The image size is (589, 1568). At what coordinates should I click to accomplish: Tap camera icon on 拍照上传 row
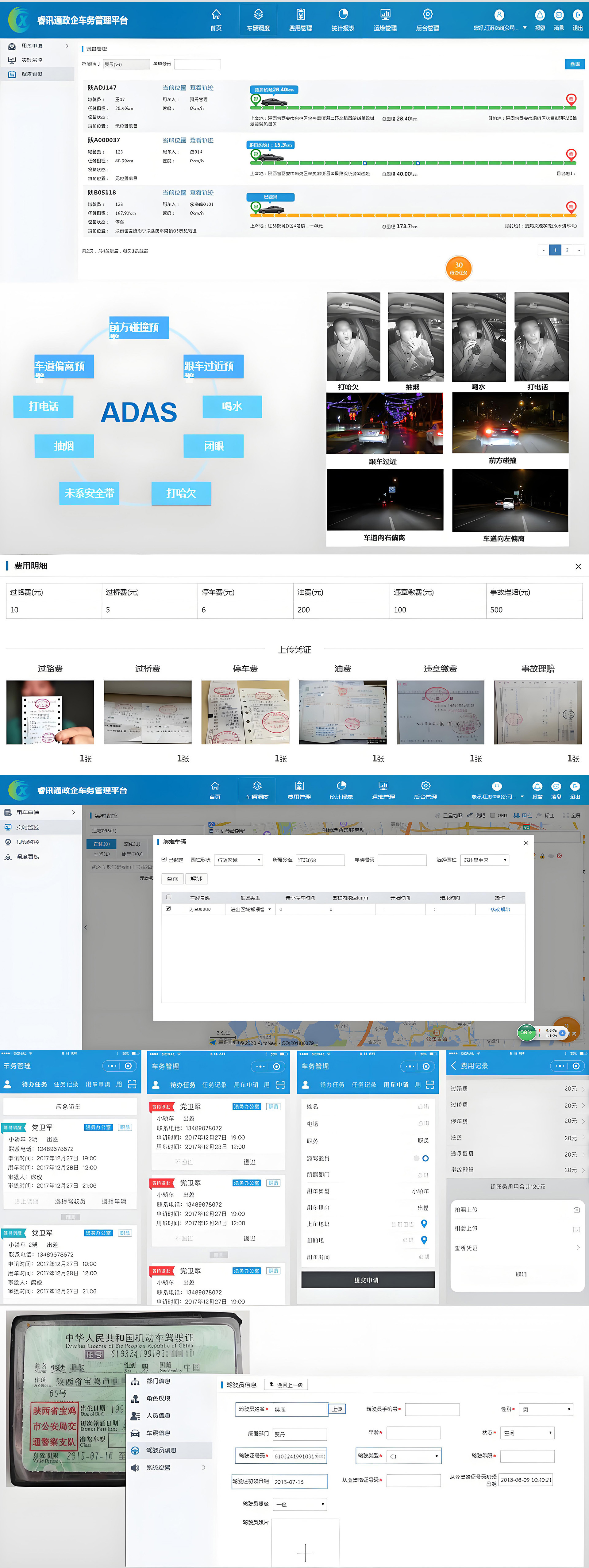click(x=576, y=1209)
